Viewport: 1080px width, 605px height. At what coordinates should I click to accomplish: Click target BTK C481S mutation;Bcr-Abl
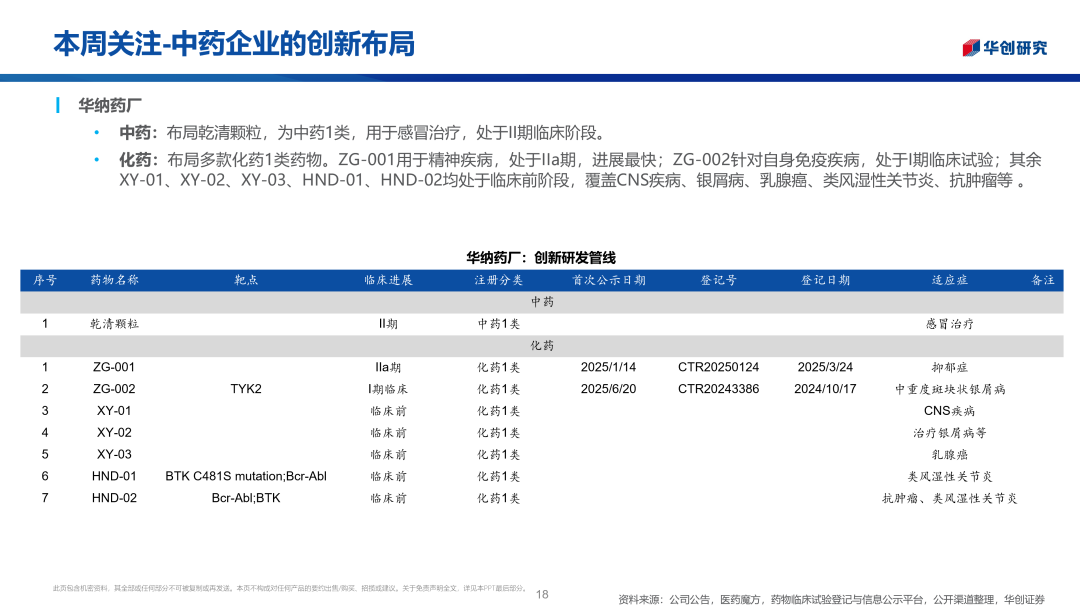tap(246, 477)
